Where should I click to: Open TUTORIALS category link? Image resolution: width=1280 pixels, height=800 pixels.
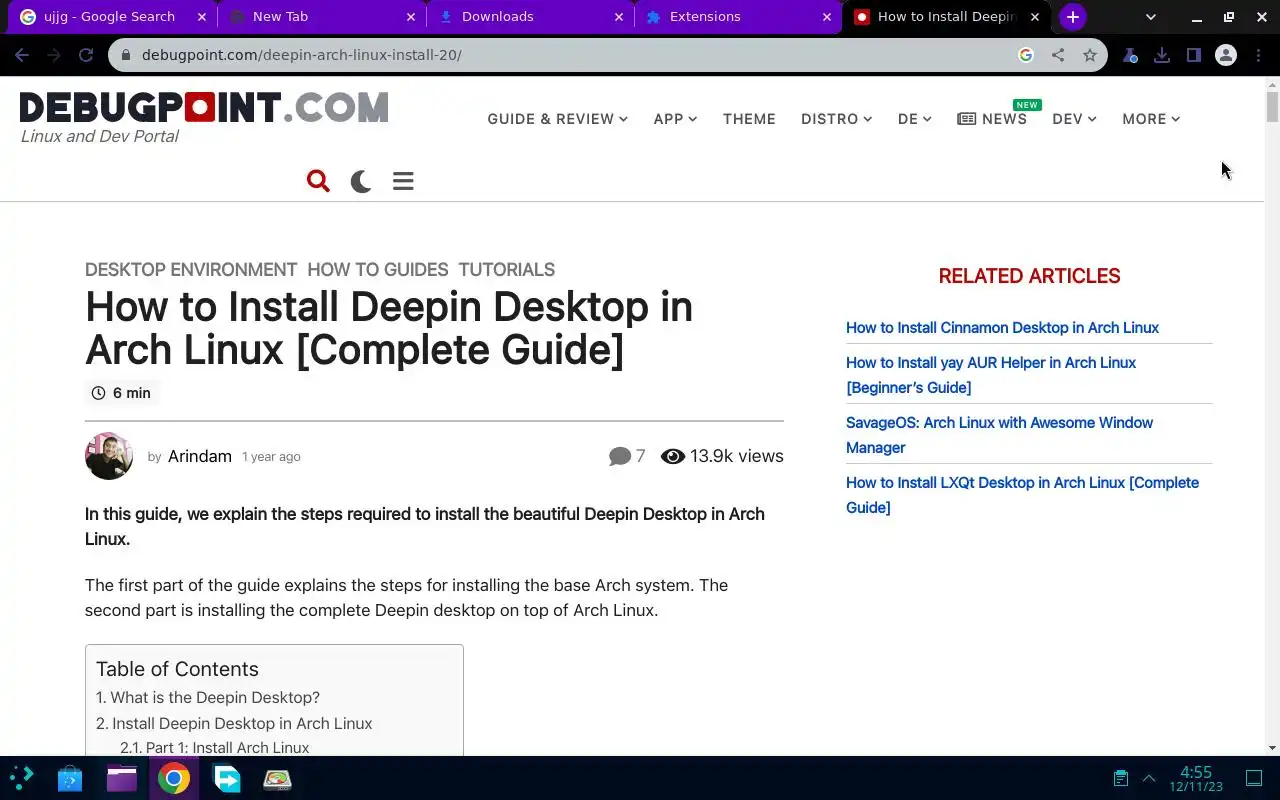pos(506,270)
